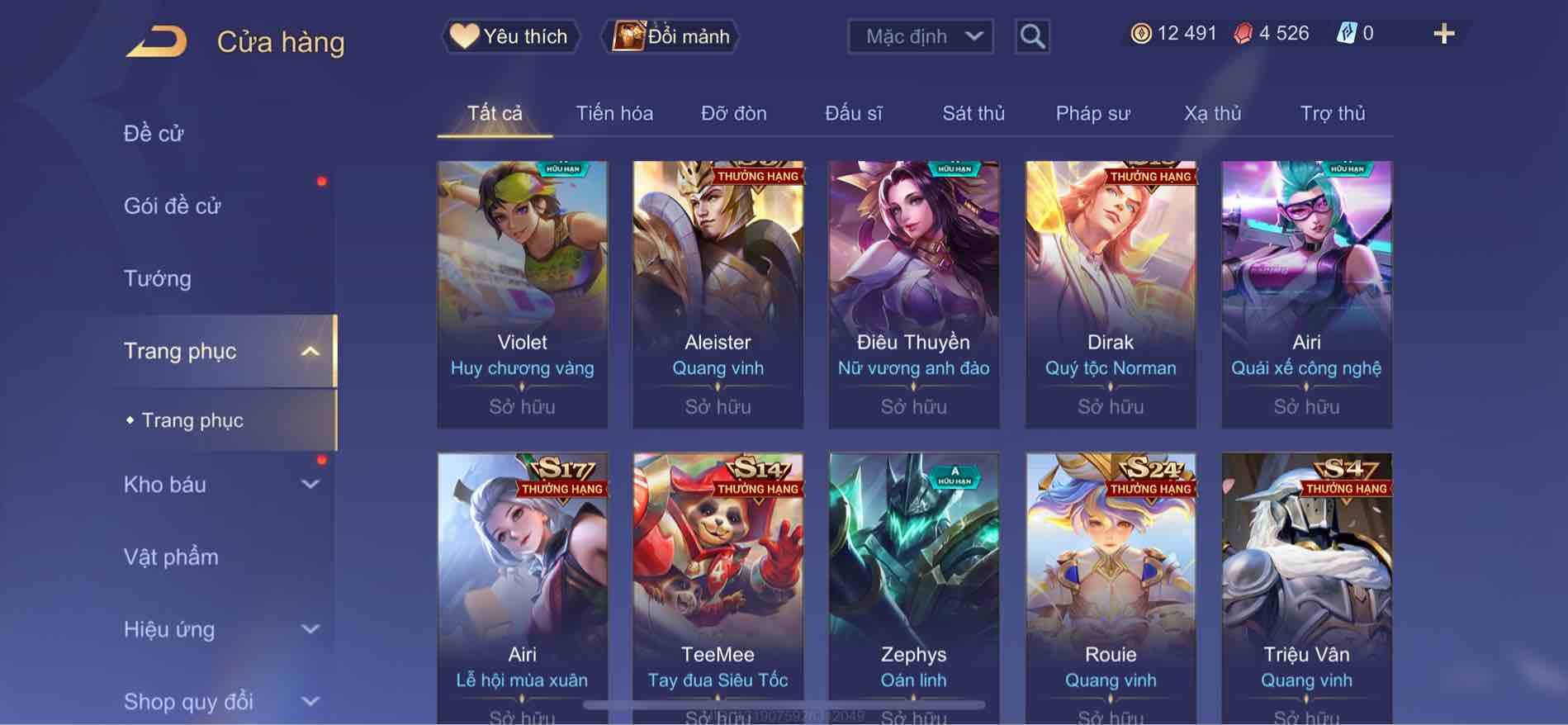Expand the Hiệu ứng section
This screenshot has height=725, width=1568.
[x=310, y=629]
